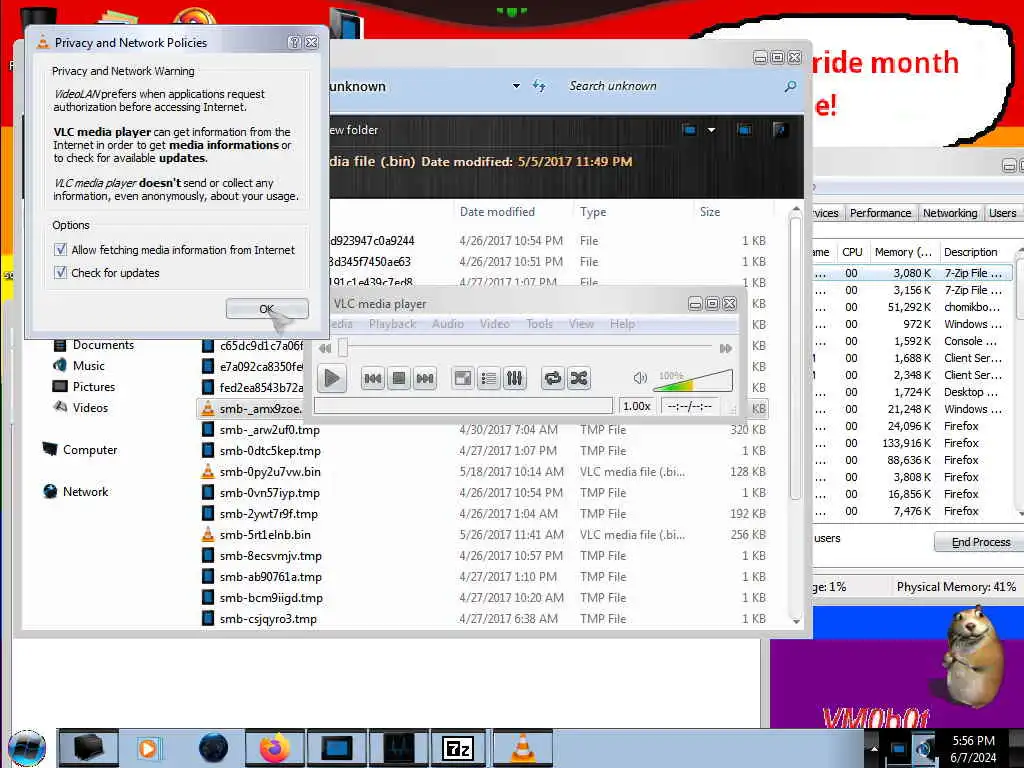1024x768 pixels.
Task: Sort files by Date modified column
Action: tap(497, 212)
